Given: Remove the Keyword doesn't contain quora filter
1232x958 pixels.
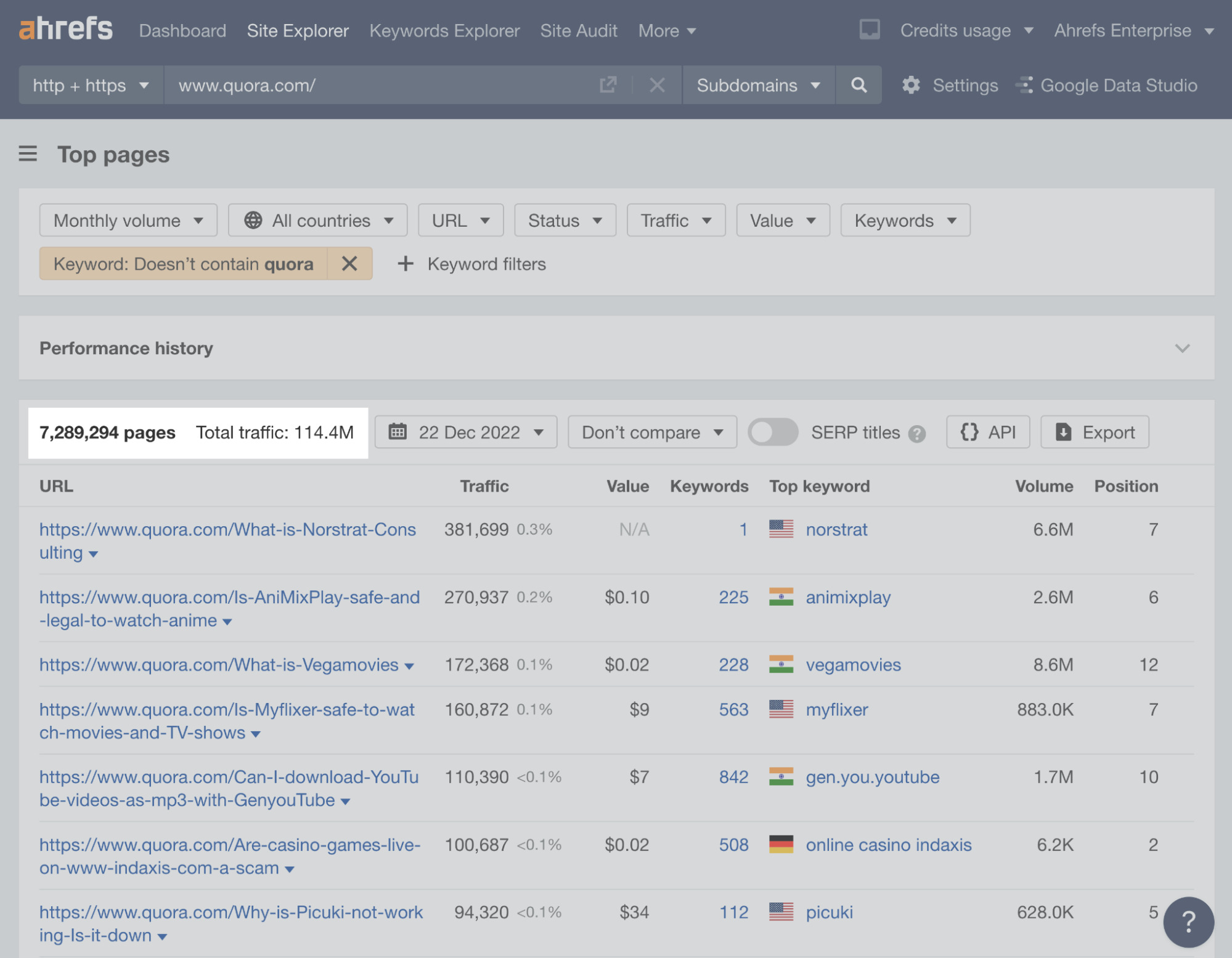Looking at the screenshot, I should (x=348, y=263).
